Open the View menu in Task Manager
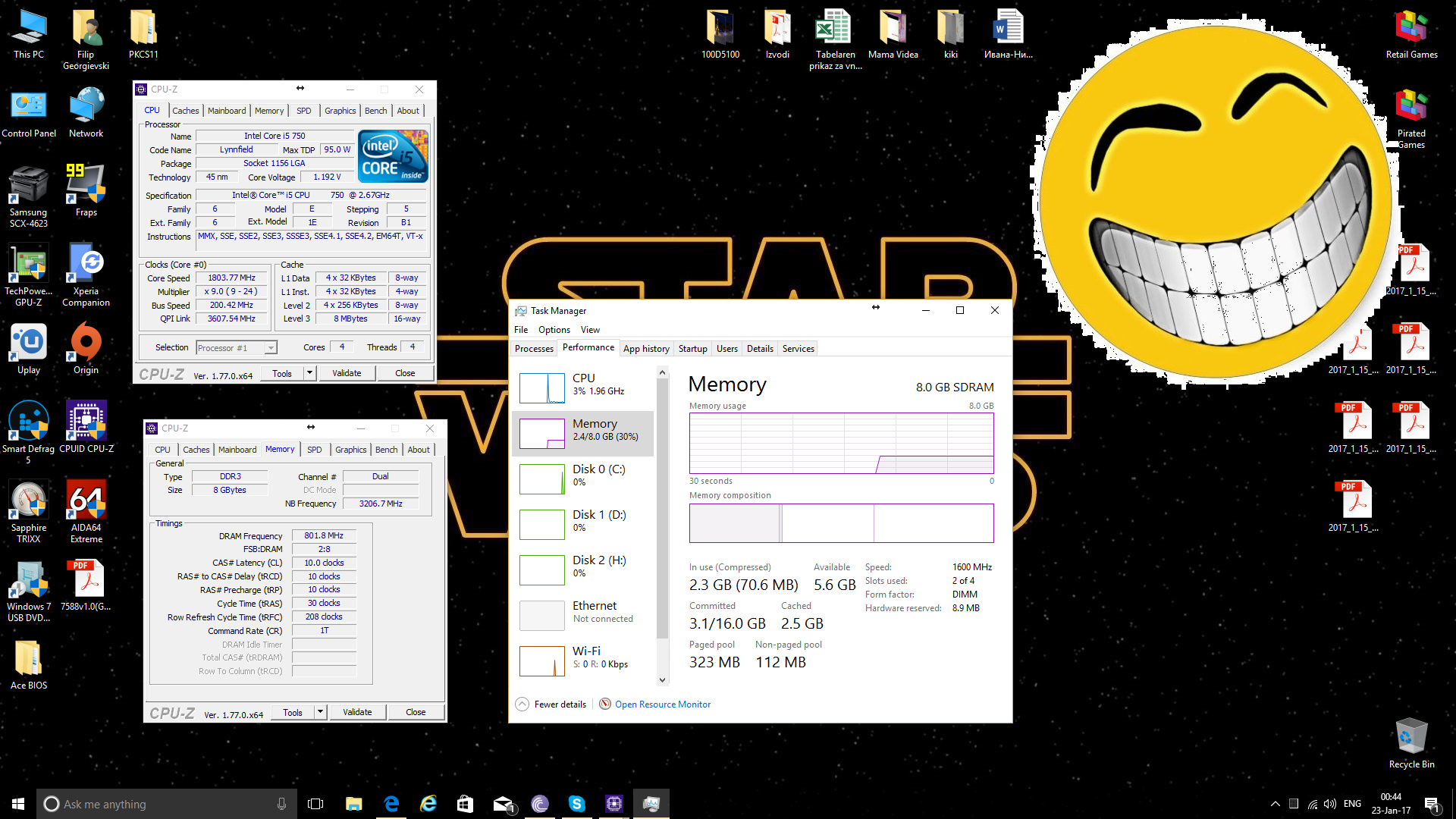This screenshot has height=819, width=1456. tap(590, 330)
